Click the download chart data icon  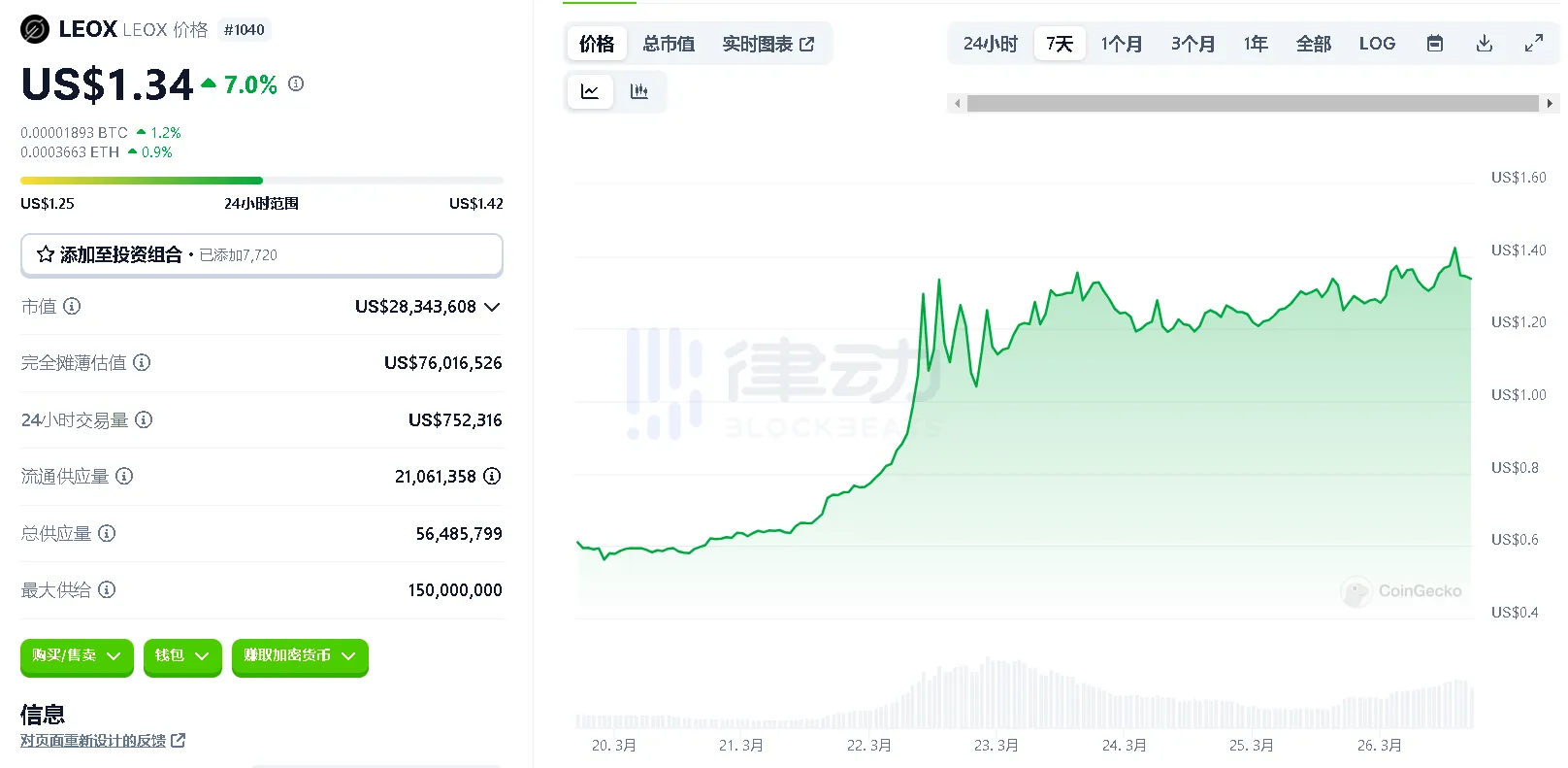tap(1484, 44)
